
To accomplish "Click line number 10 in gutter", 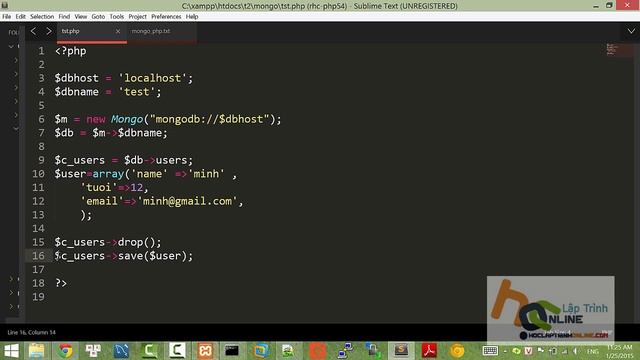I will [x=38, y=174].
